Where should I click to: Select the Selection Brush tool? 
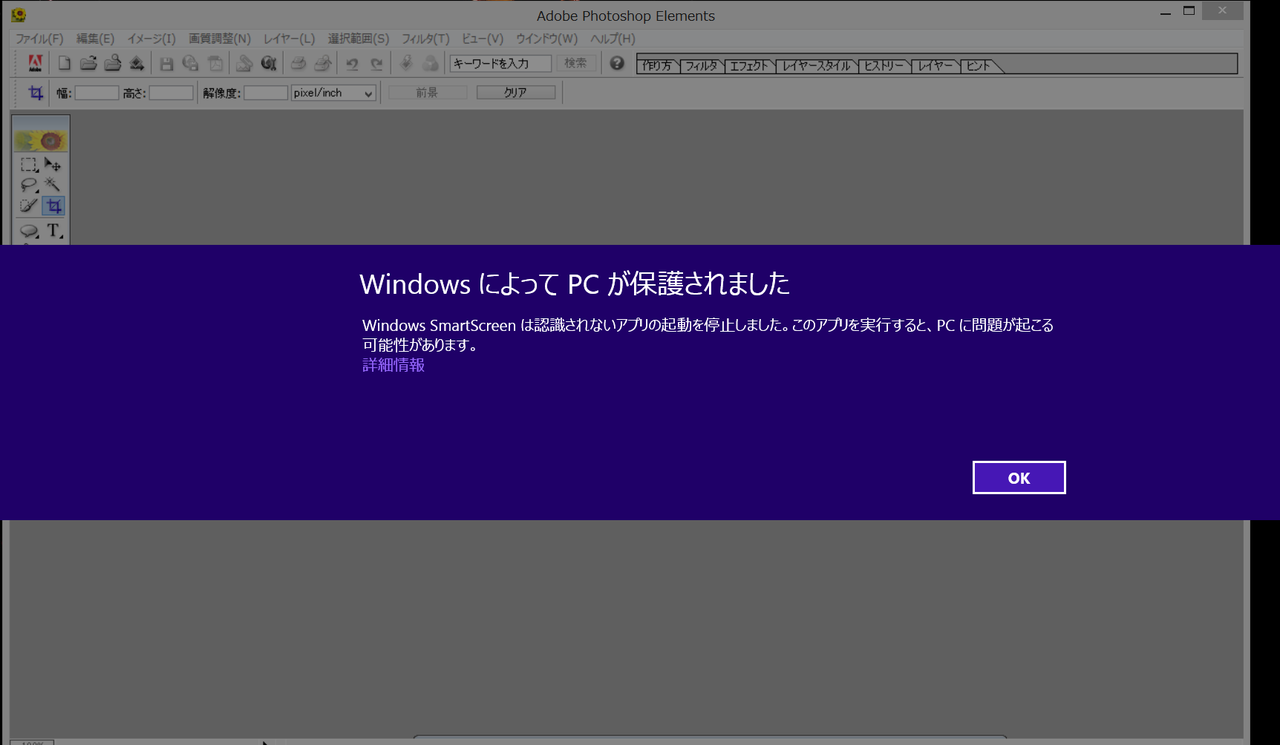click(x=29, y=206)
